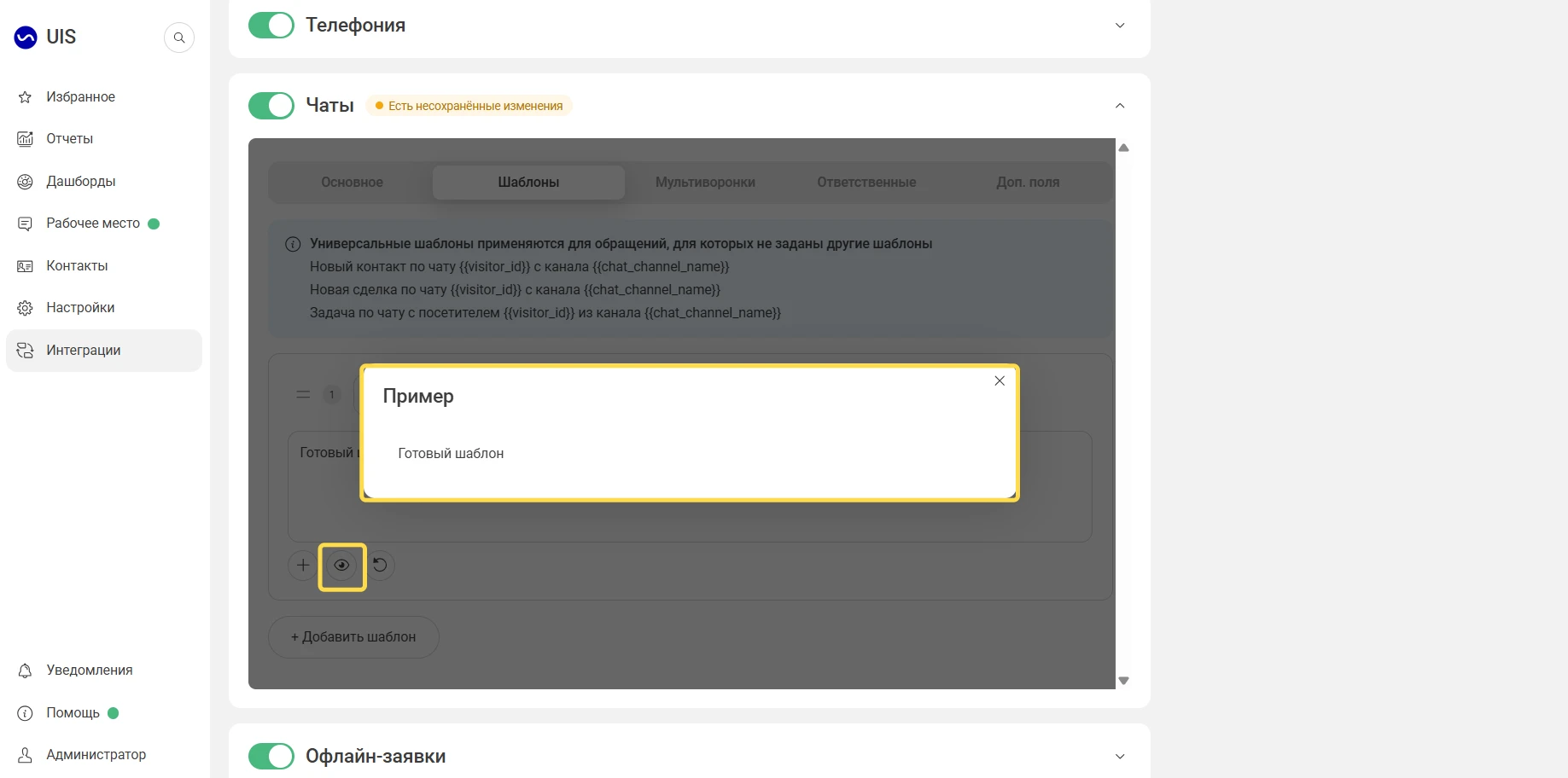
Task: Click the reset arrow icon next to the eye icon
Action: (380, 566)
